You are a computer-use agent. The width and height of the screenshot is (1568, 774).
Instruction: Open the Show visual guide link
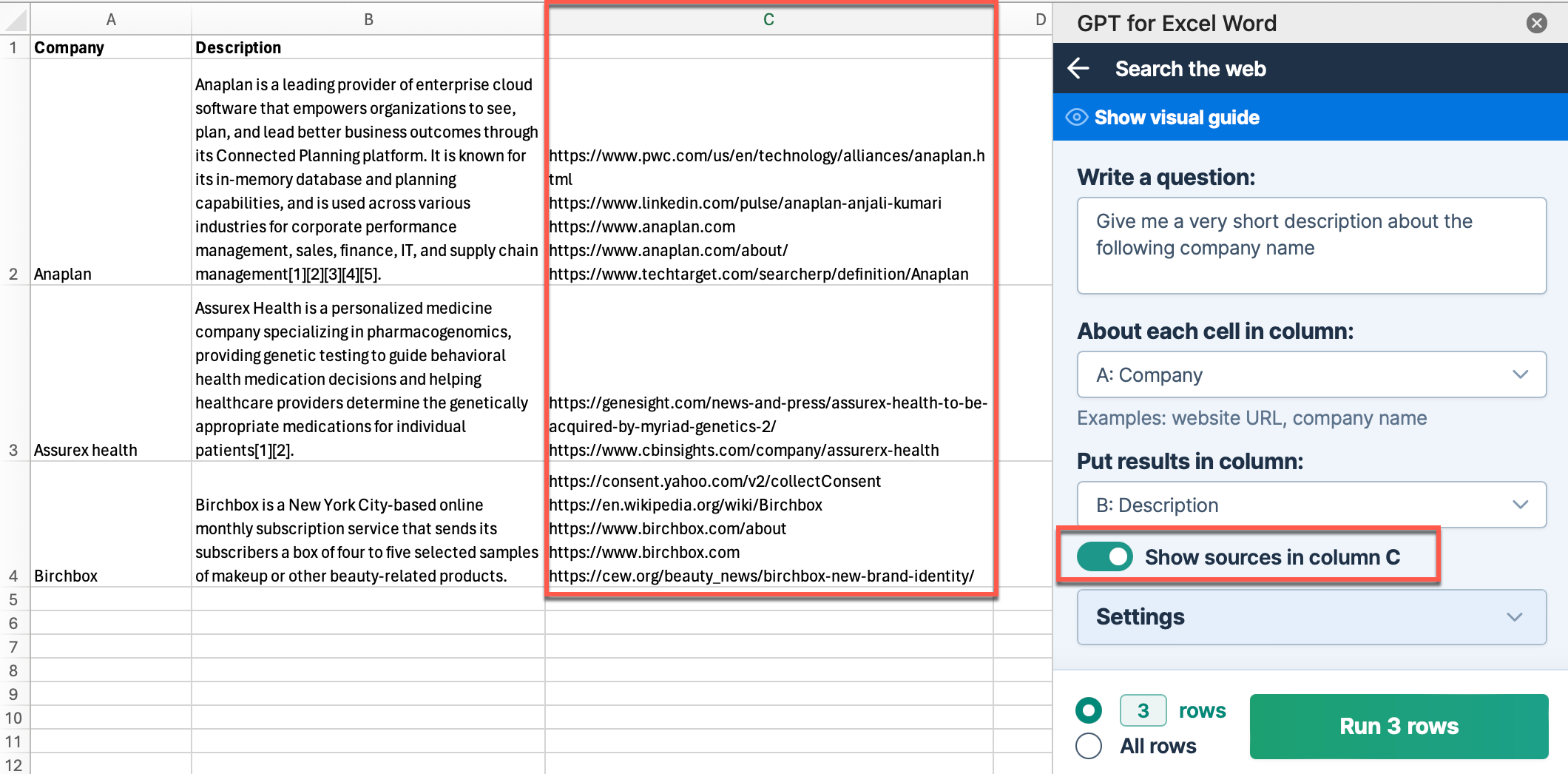pos(1176,118)
